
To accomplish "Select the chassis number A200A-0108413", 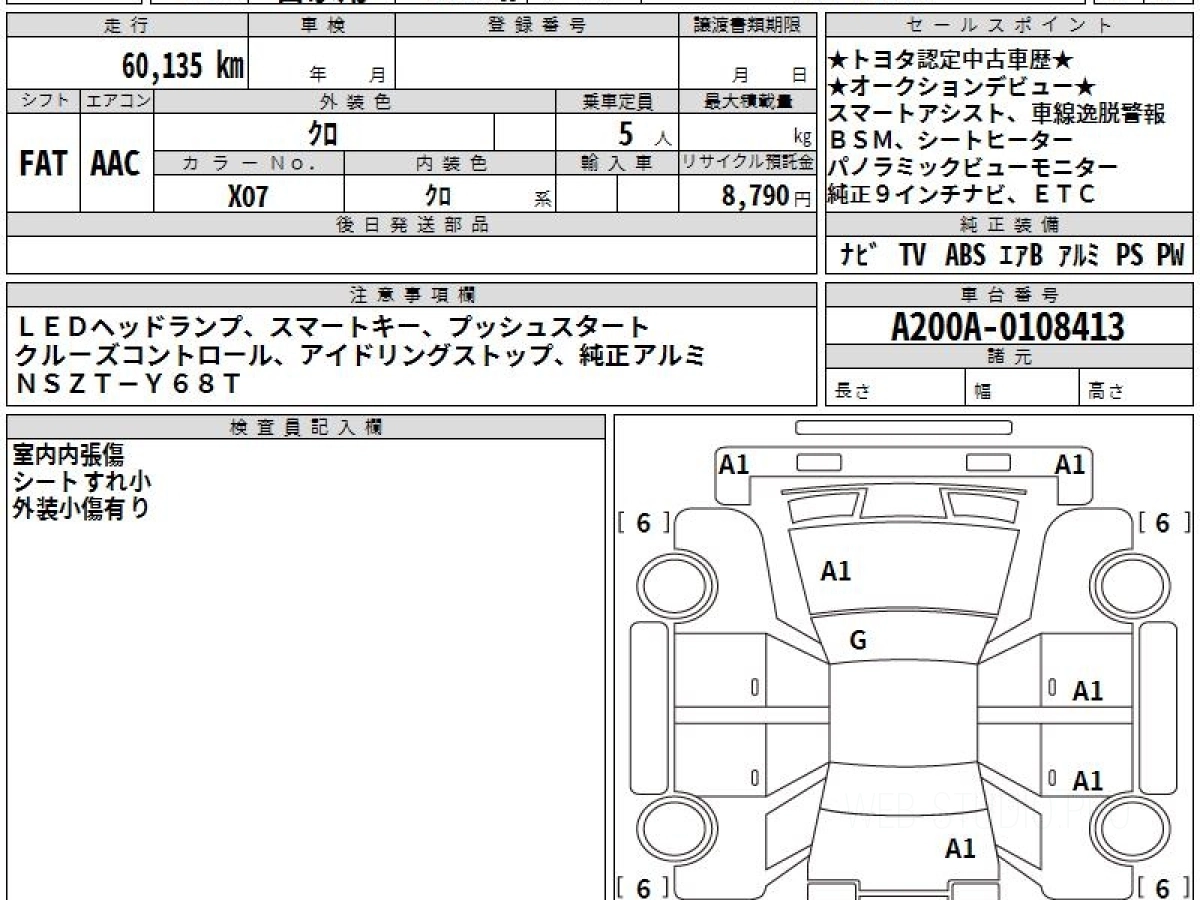I will point(1008,326).
